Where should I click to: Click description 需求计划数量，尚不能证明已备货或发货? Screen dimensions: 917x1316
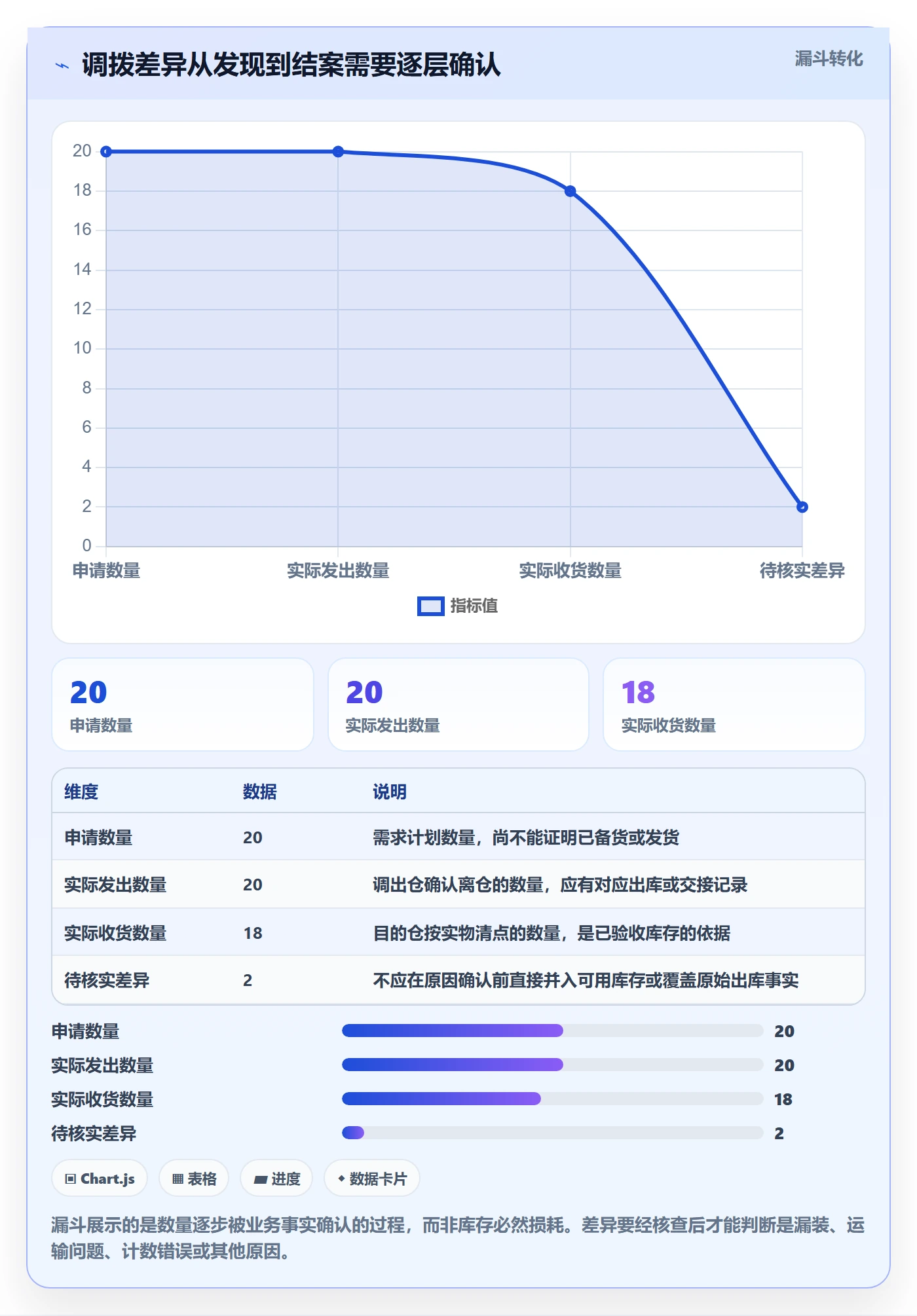click(526, 837)
